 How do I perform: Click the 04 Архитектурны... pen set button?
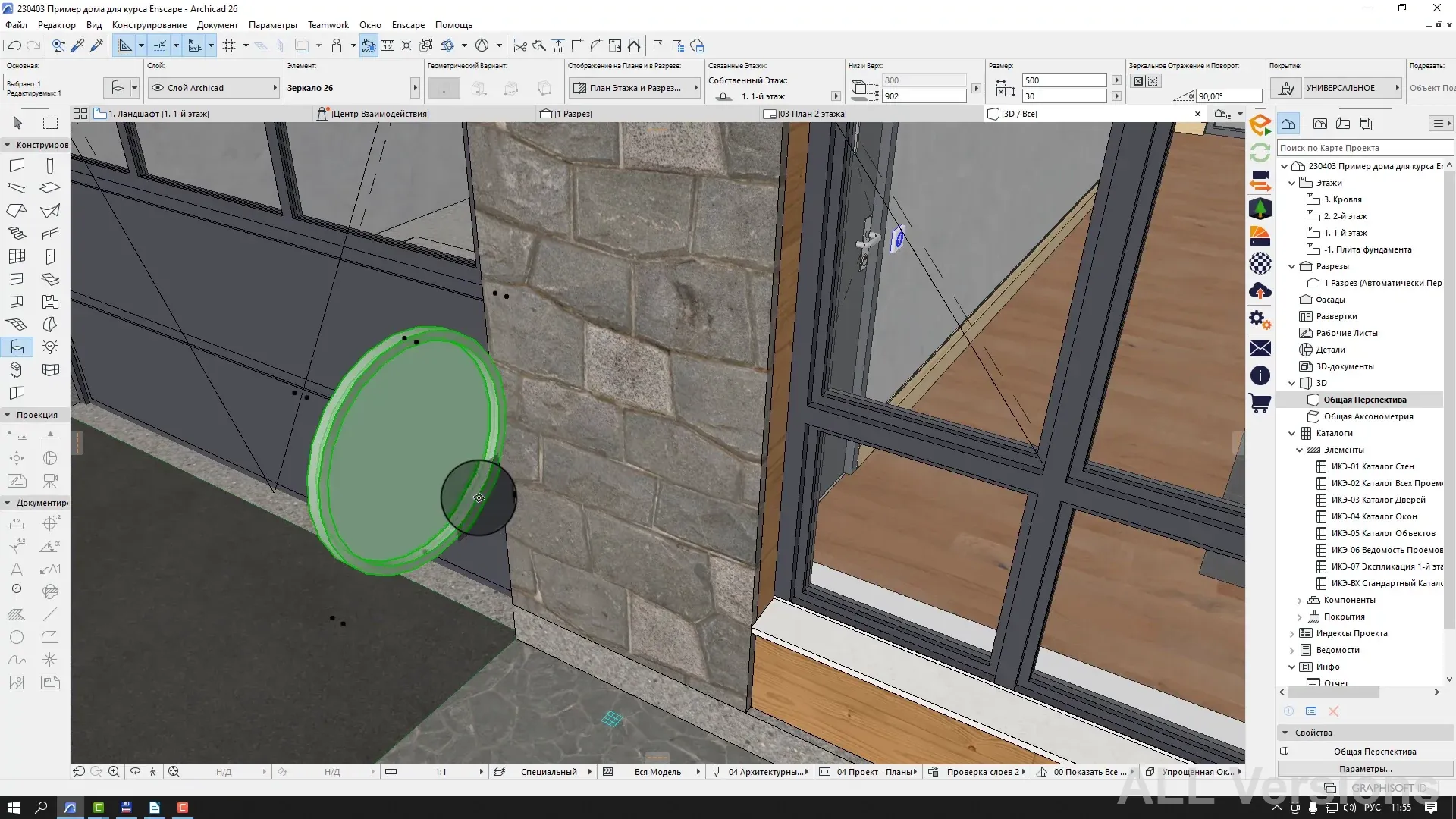(x=761, y=772)
